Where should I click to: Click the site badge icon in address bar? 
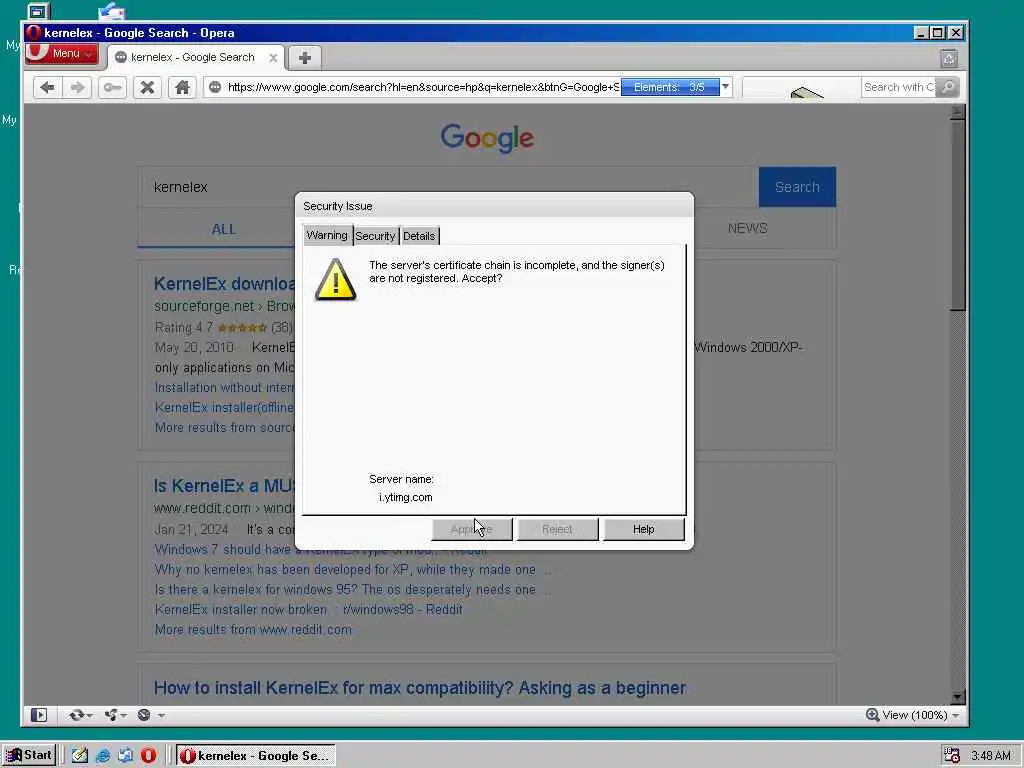tap(215, 87)
